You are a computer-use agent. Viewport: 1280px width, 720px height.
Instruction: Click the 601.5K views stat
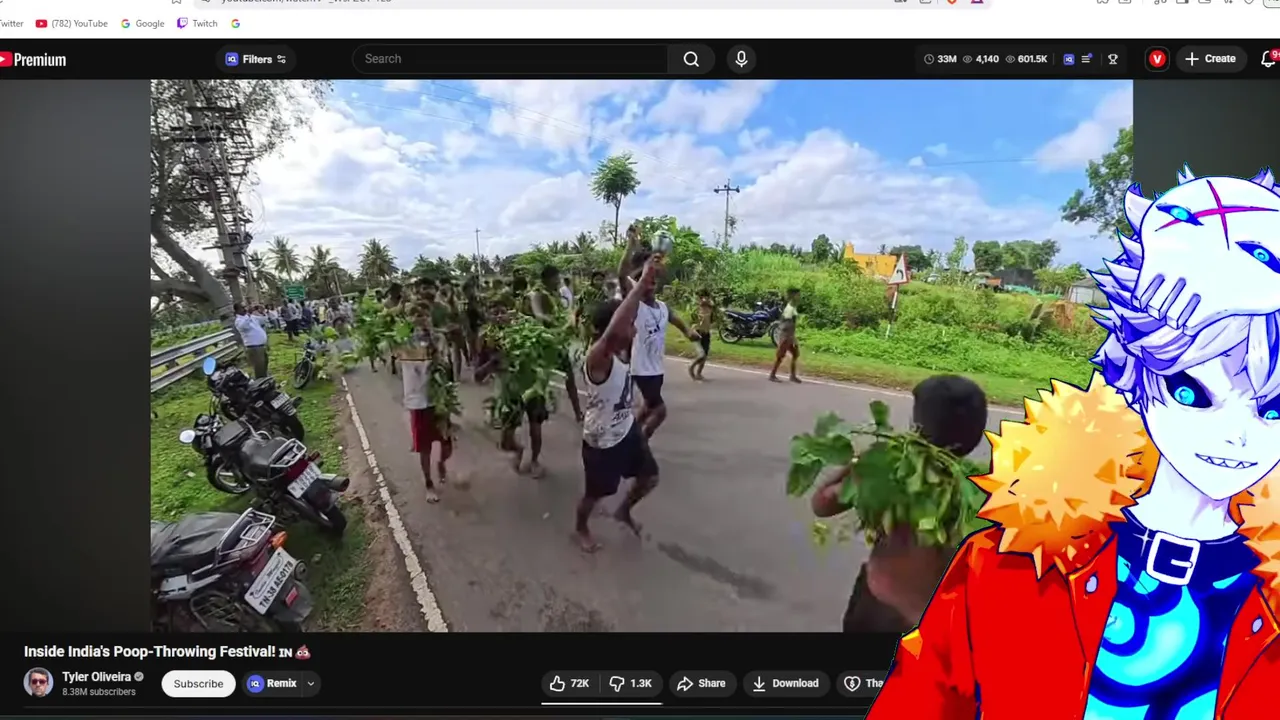tap(1026, 59)
